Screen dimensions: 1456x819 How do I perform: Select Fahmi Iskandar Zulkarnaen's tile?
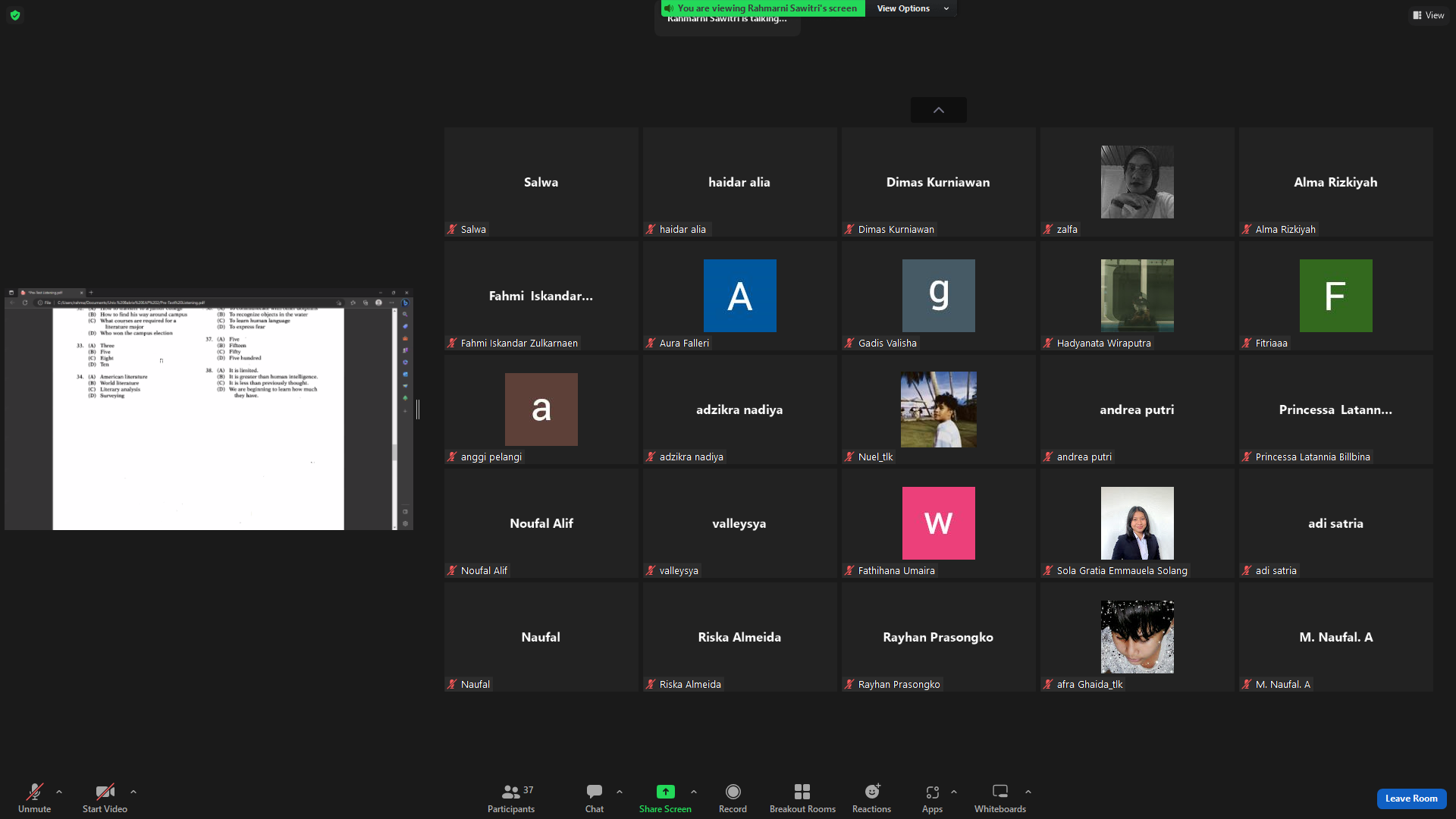[x=541, y=296]
